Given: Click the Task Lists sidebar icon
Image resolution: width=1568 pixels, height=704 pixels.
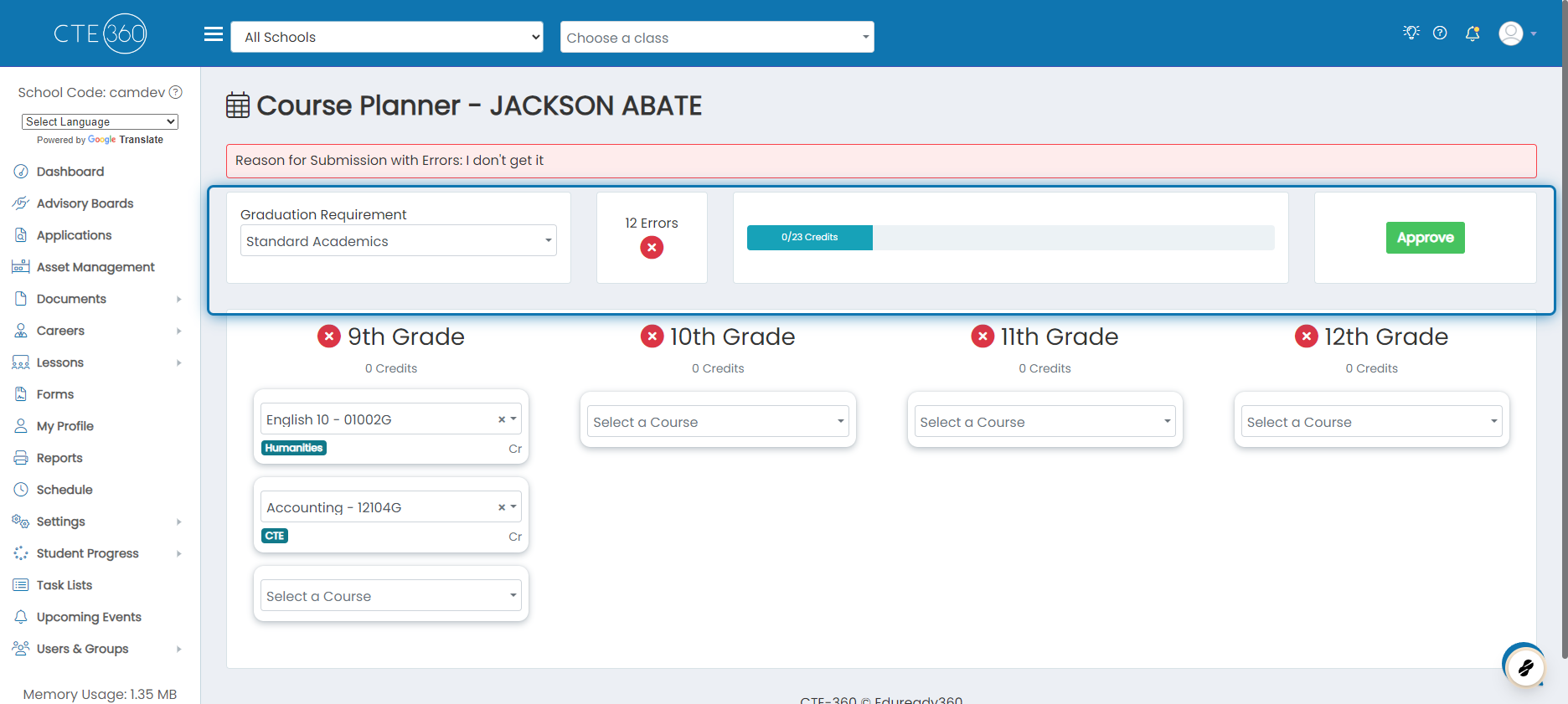Looking at the screenshot, I should click(21, 585).
